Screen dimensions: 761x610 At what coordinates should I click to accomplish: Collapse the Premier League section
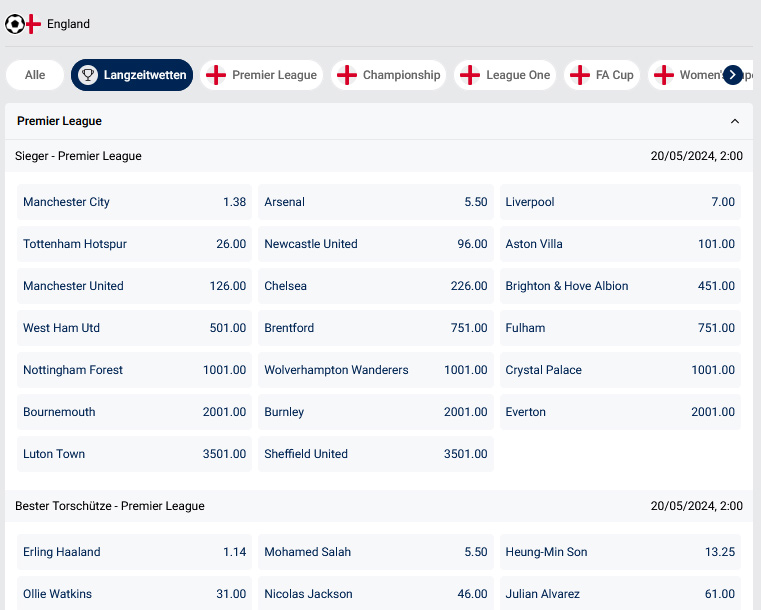[735, 121]
